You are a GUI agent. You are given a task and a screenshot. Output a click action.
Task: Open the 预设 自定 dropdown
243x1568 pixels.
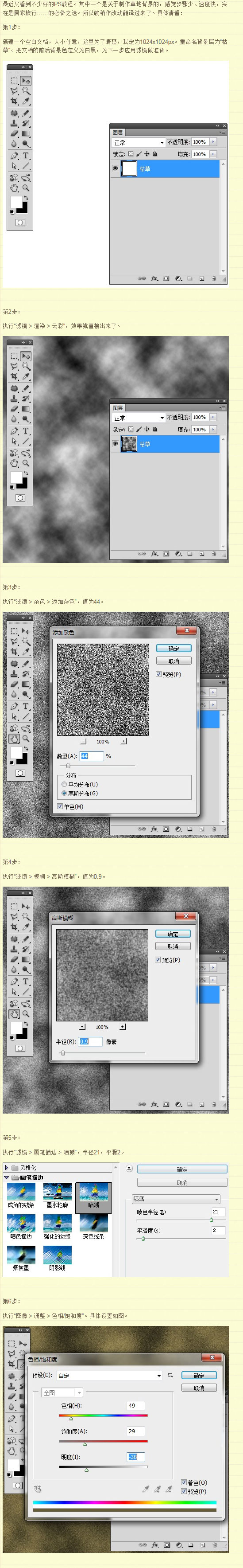[110, 1375]
